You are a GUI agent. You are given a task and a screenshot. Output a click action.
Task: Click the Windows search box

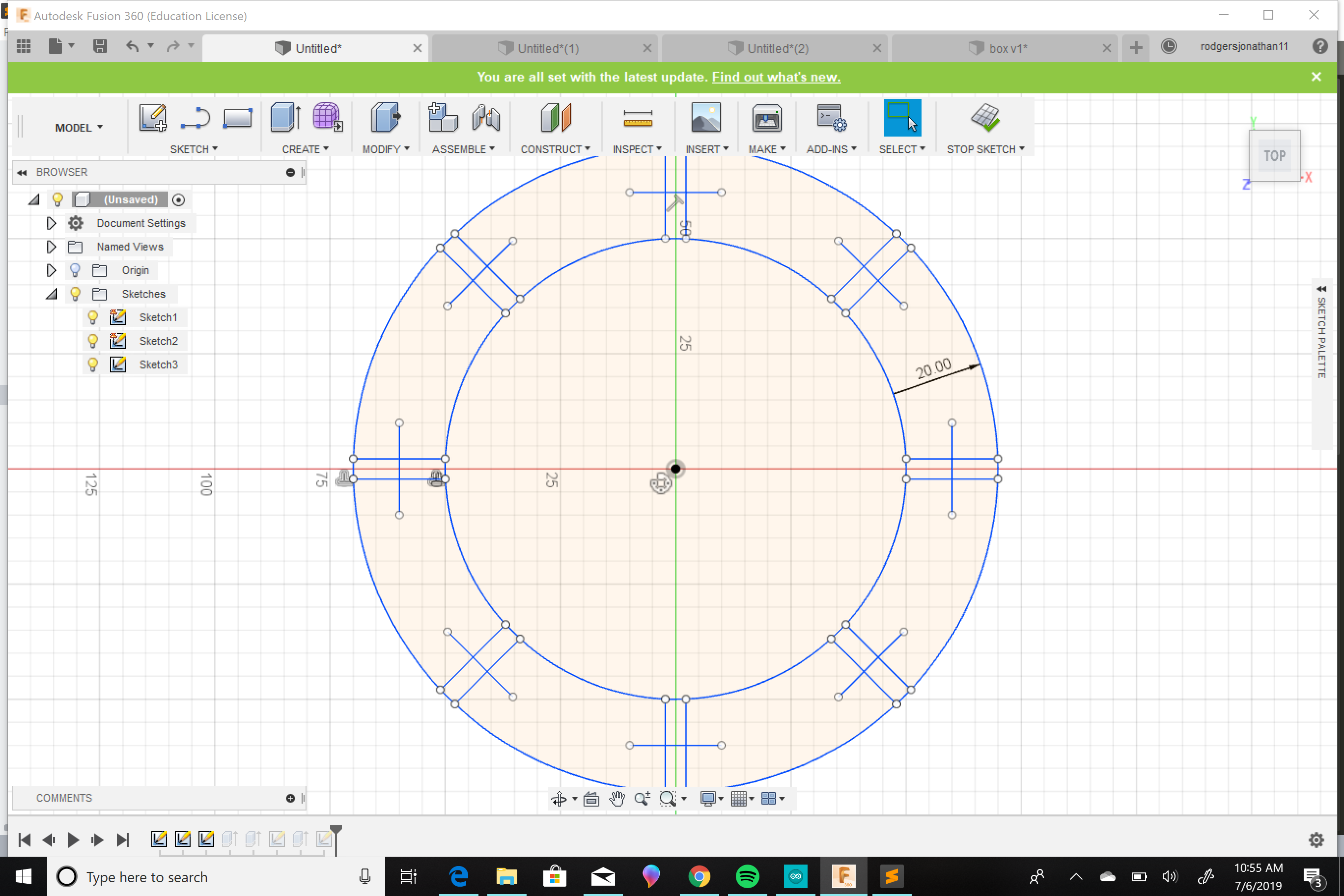tap(216, 876)
